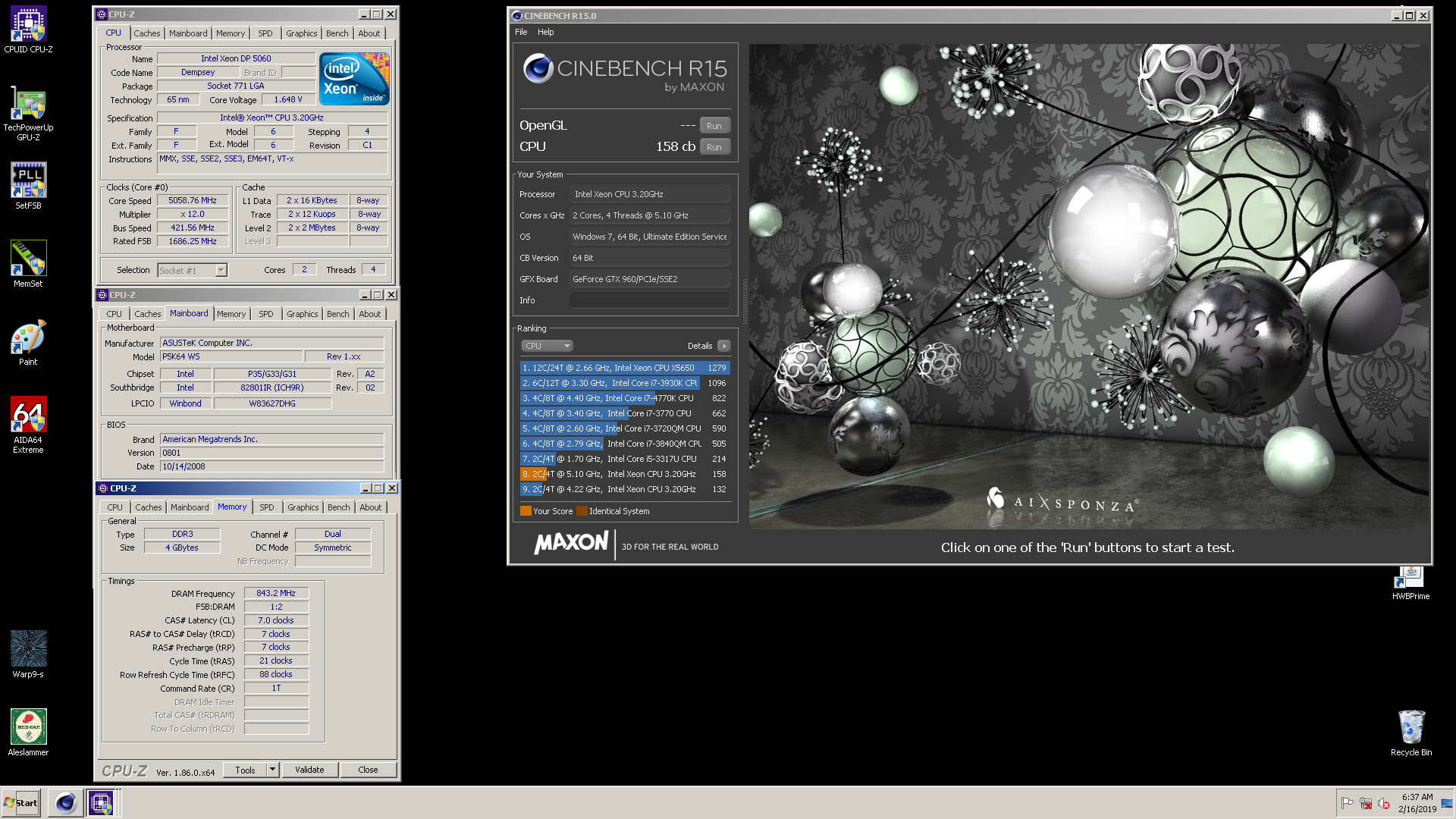Open the CPU ranking type dropdown

pos(547,346)
